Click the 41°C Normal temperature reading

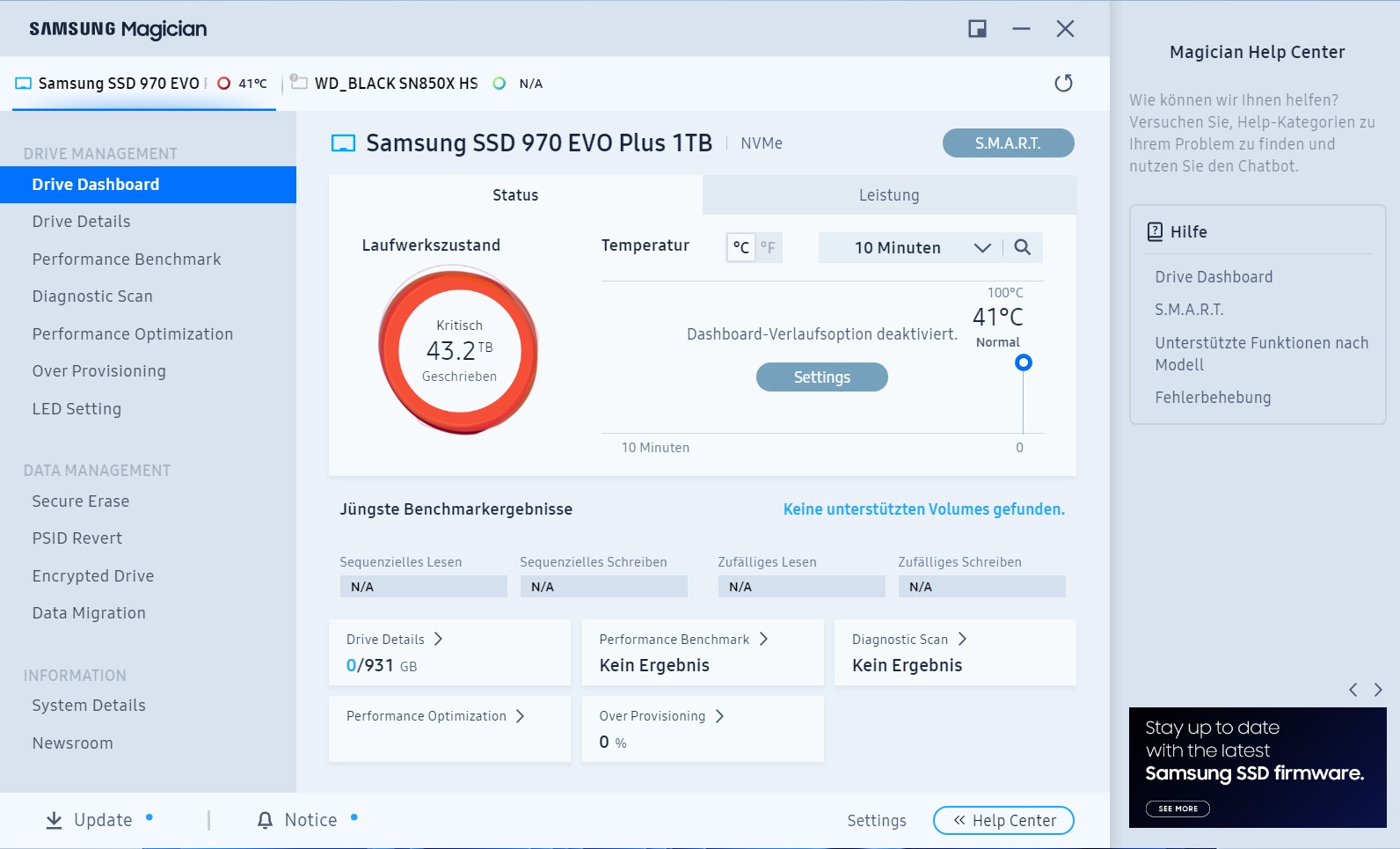tap(998, 326)
